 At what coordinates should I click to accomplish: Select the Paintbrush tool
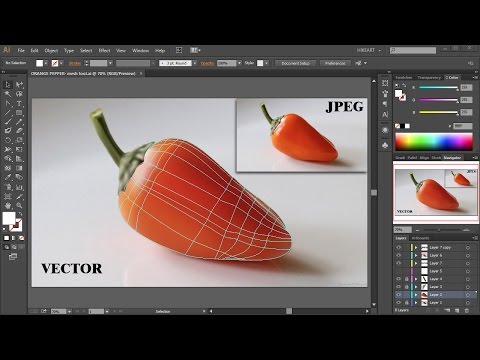8,122
